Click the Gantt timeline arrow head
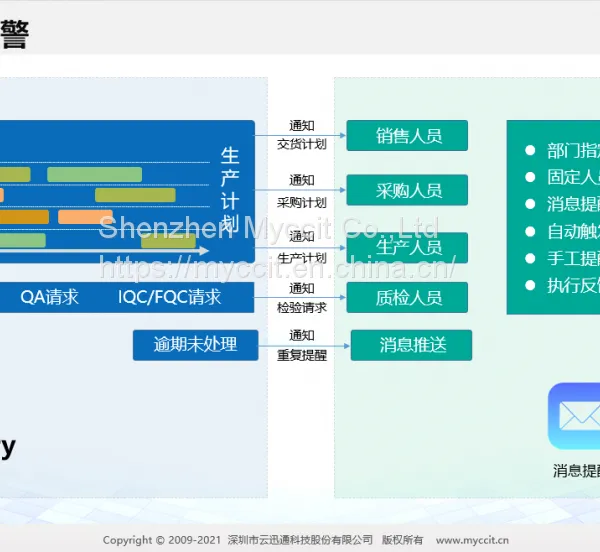Viewport: 600px width, 552px height. click(204, 251)
